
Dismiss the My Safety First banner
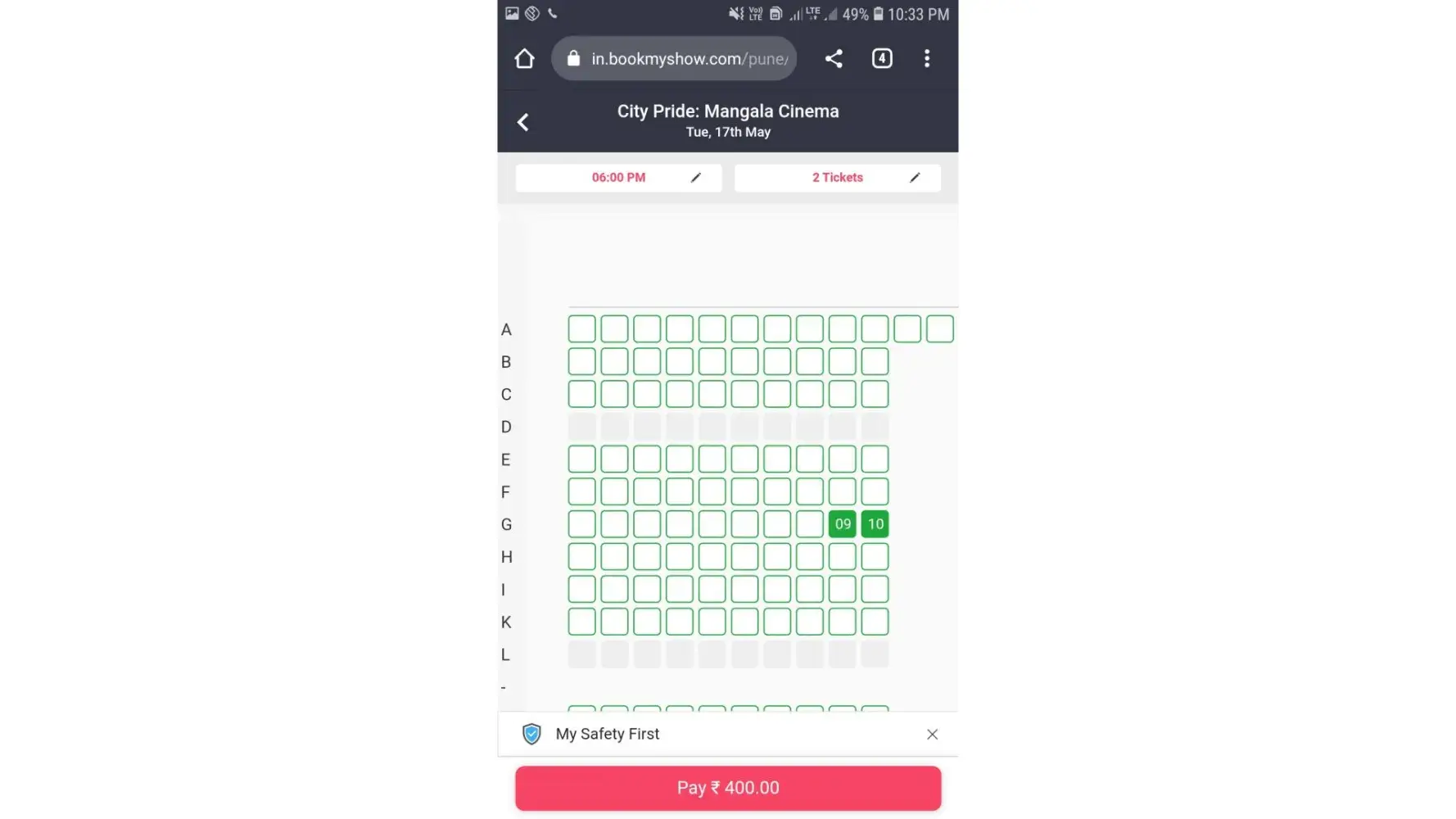tap(932, 735)
